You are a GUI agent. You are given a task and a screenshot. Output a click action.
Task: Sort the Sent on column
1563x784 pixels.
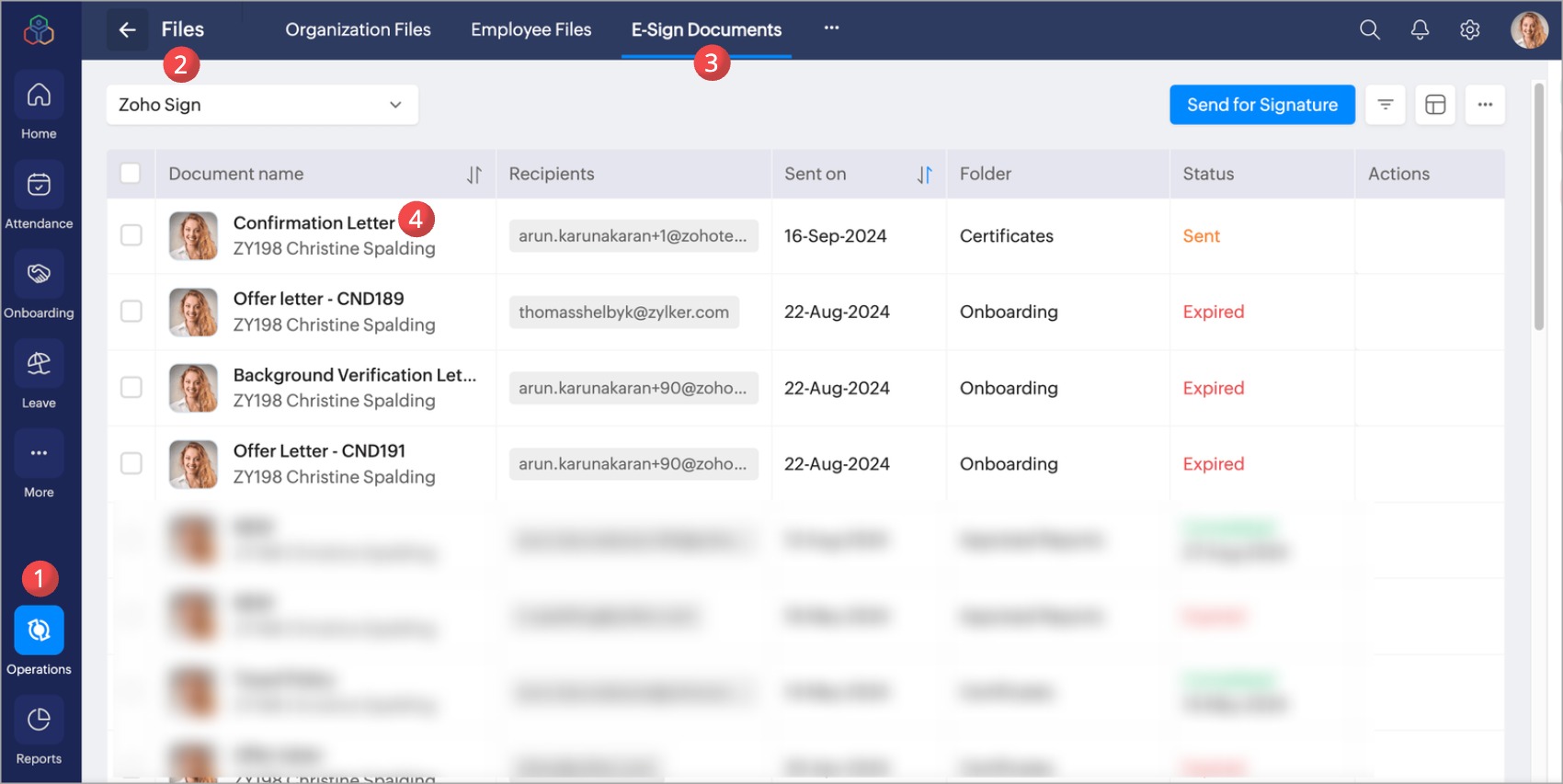click(x=924, y=175)
